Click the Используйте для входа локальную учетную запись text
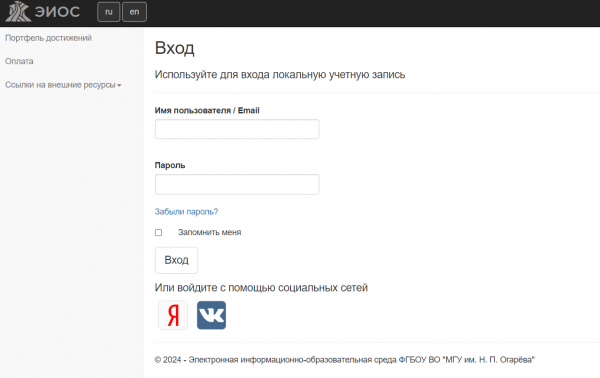This screenshot has height=378, width=600. pyautogui.click(x=280, y=75)
